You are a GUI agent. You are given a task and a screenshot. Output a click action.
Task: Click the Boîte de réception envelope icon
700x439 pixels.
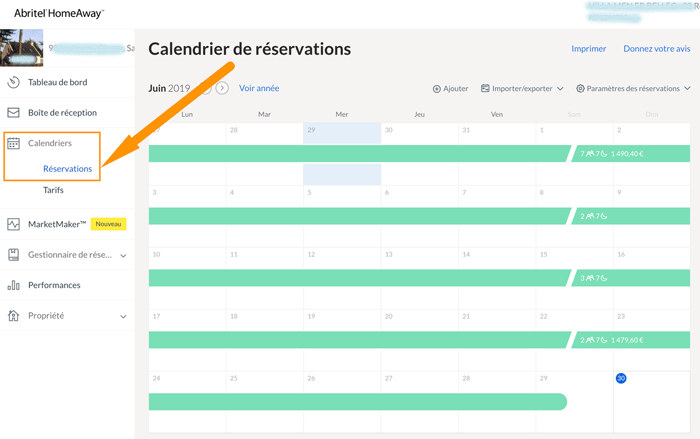click(x=14, y=113)
